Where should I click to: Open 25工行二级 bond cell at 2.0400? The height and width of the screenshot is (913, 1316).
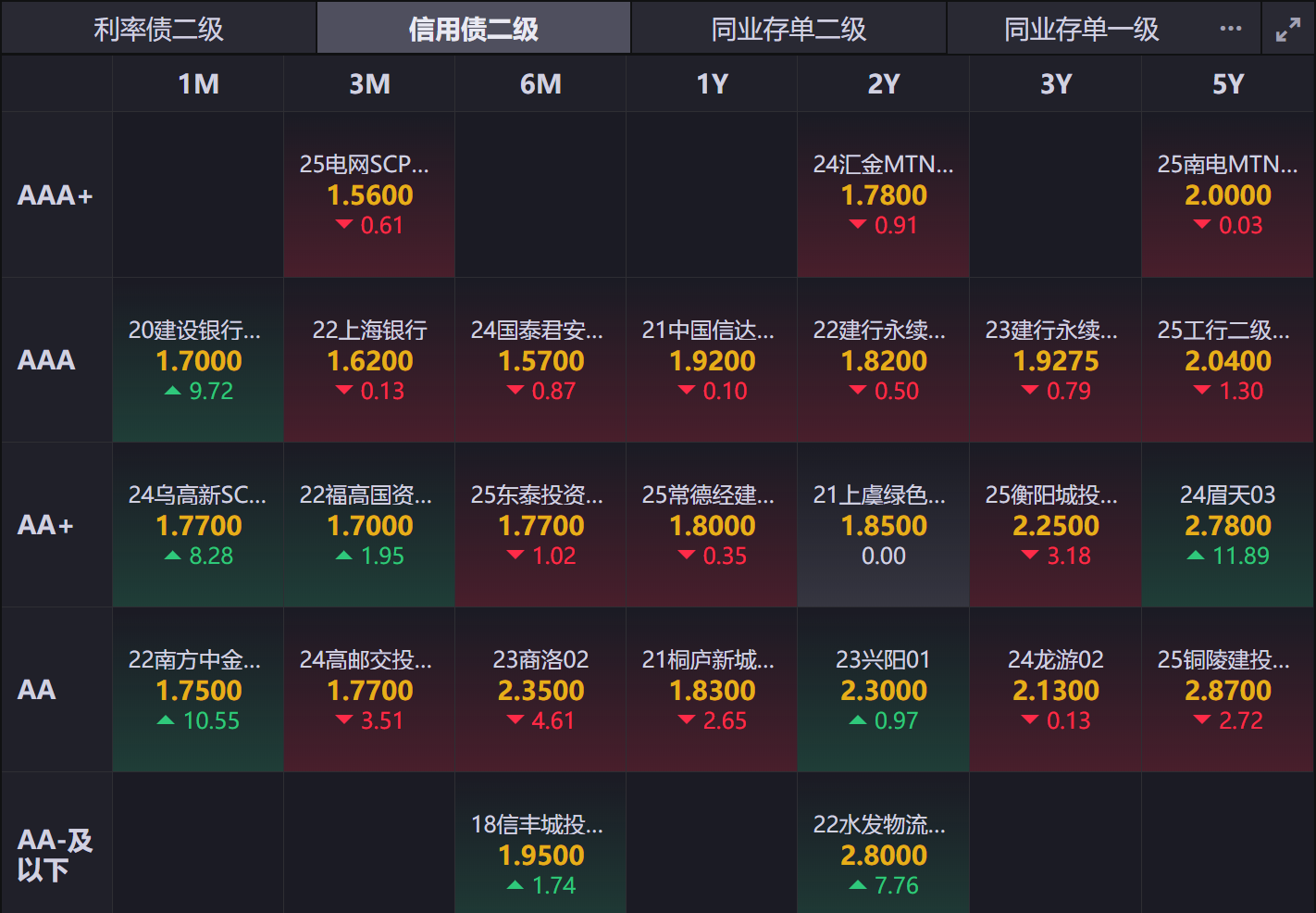(1228, 360)
